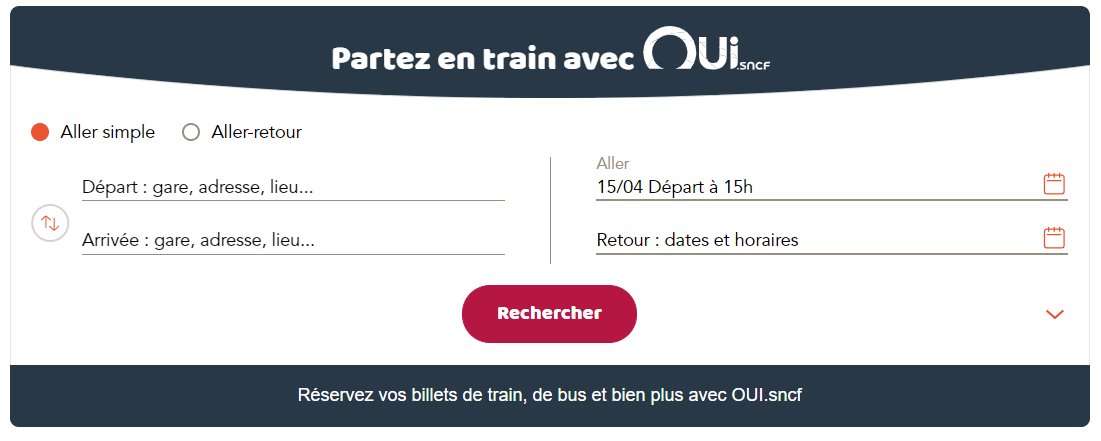1101x441 pixels.
Task: Click the sncf text in the logo
Action: (755, 67)
